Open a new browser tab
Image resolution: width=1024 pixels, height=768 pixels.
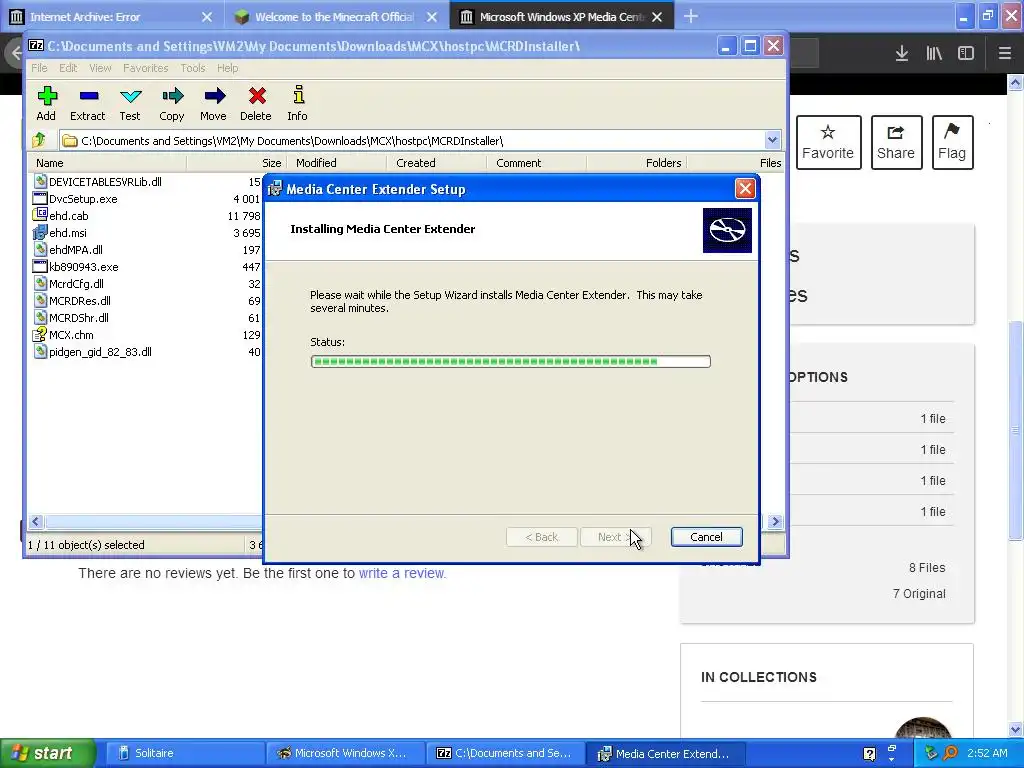click(691, 16)
